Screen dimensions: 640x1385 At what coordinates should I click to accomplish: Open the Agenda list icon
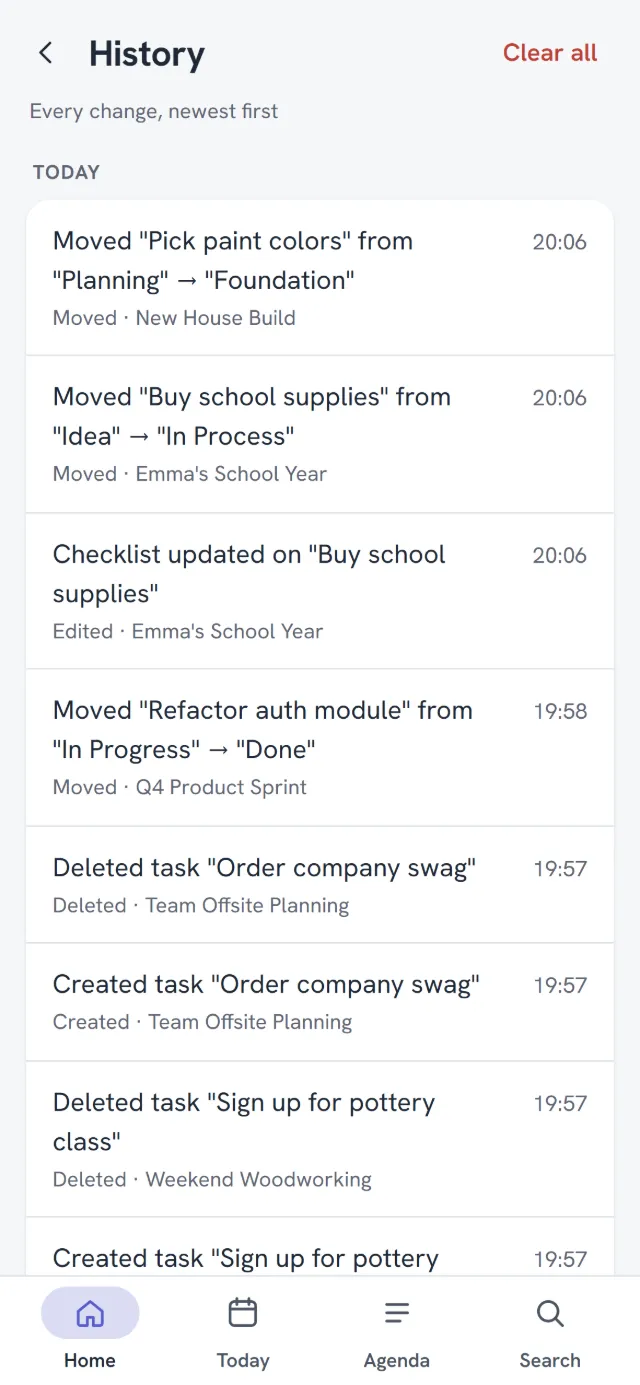click(397, 1313)
